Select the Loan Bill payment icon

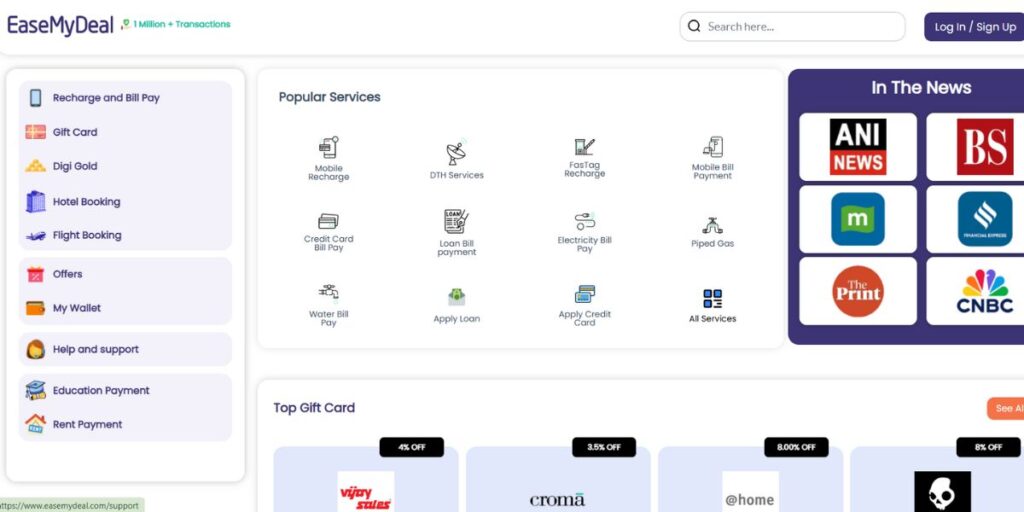pyautogui.click(x=456, y=221)
